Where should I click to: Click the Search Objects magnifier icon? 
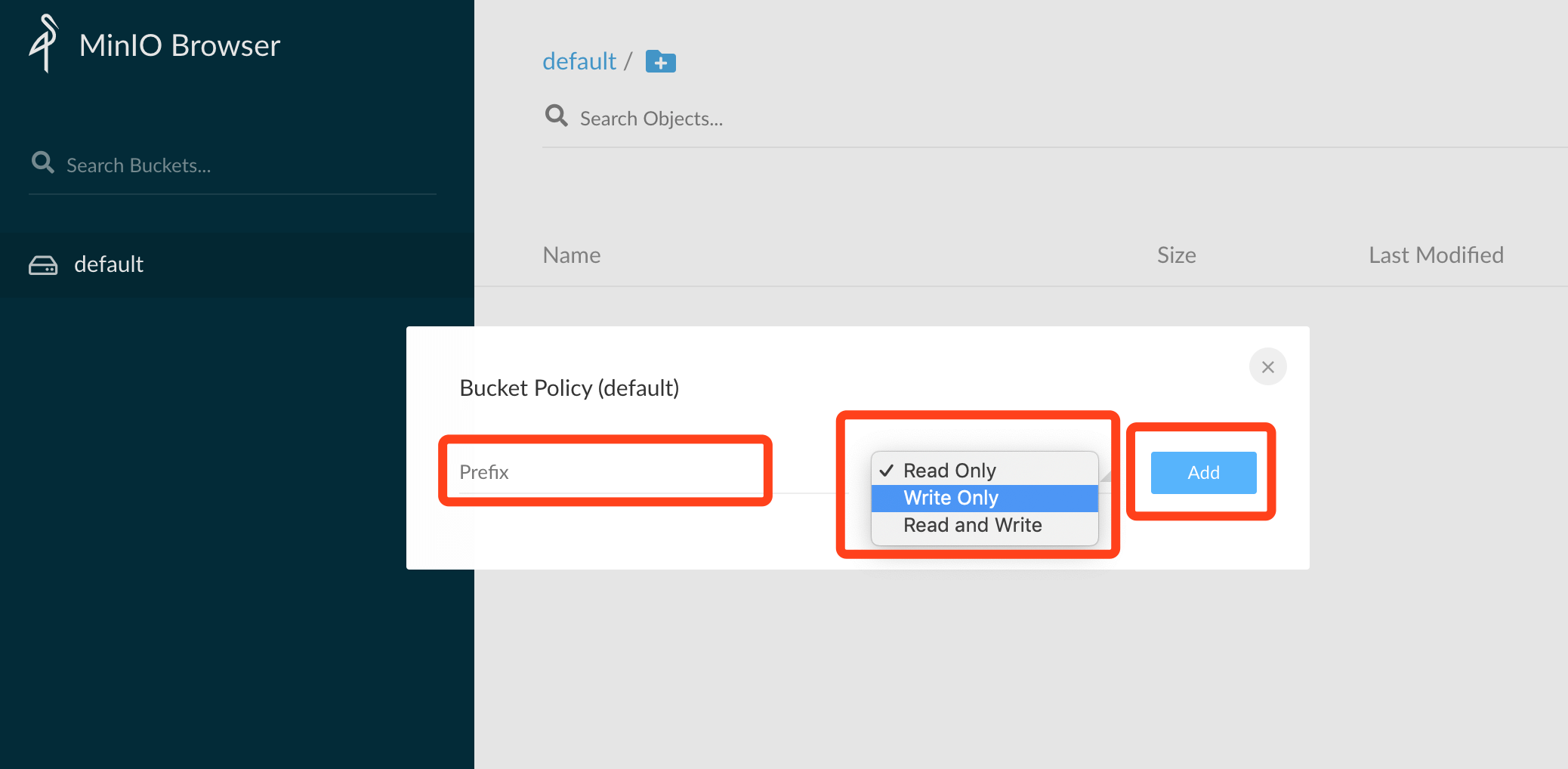coord(557,116)
